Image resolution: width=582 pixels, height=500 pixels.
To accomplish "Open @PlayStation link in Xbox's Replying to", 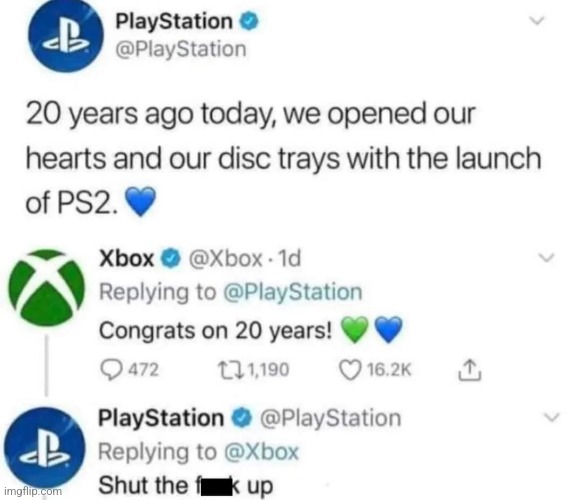I will pos(292,292).
